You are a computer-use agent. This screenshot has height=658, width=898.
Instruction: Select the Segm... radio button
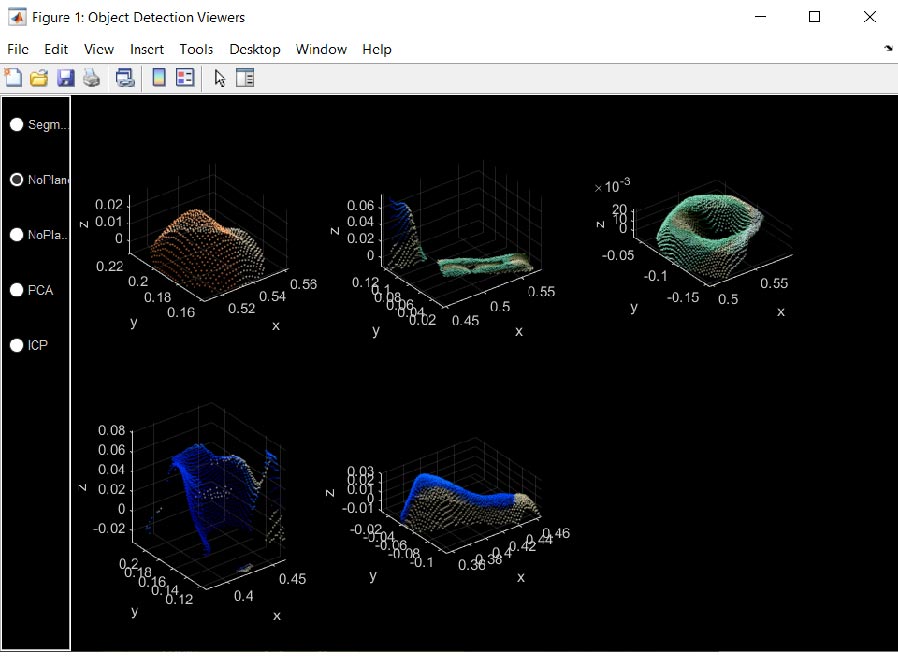click(x=17, y=125)
